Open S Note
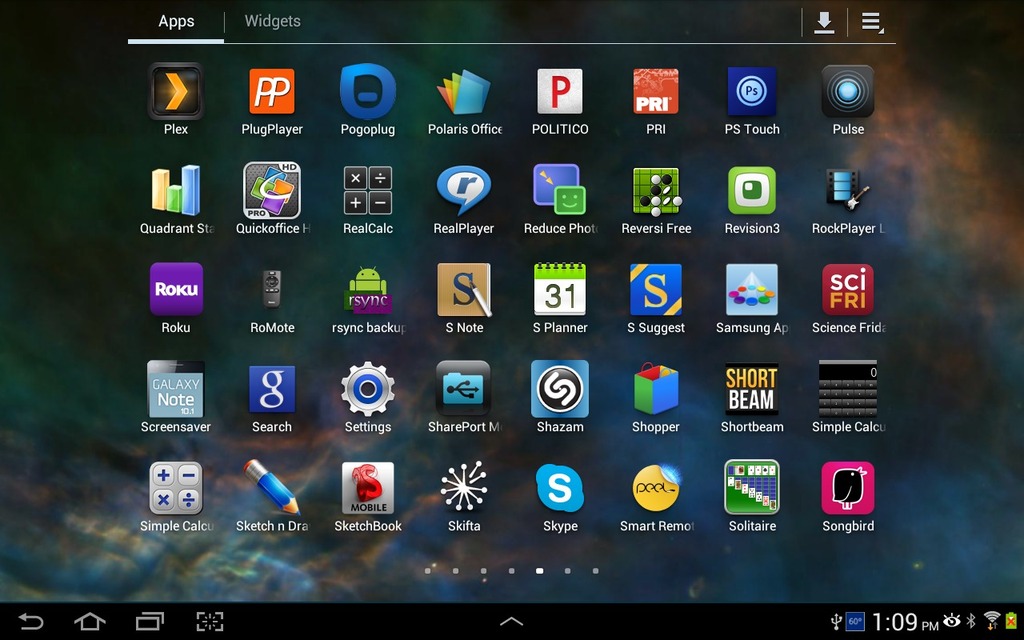The width and height of the screenshot is (1024, 640). coord(464,289)
